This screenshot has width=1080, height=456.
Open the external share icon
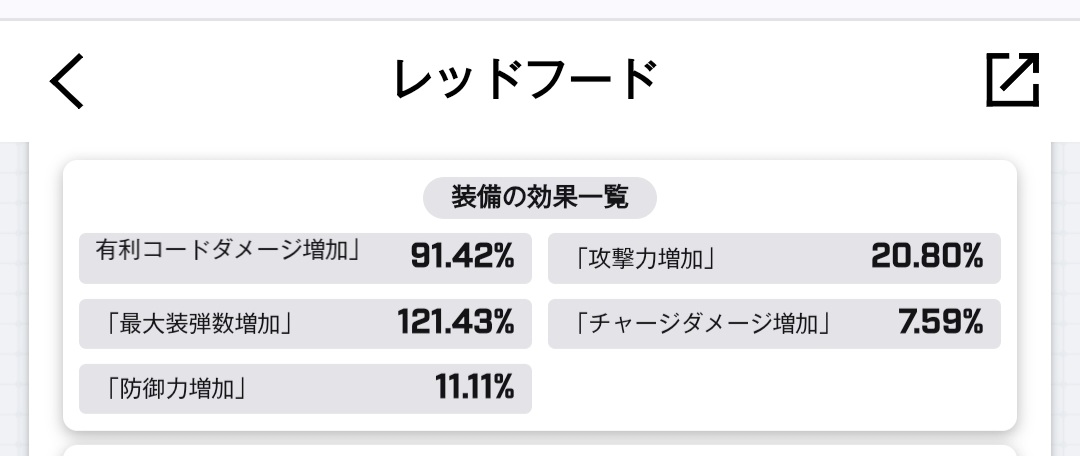1012,80
